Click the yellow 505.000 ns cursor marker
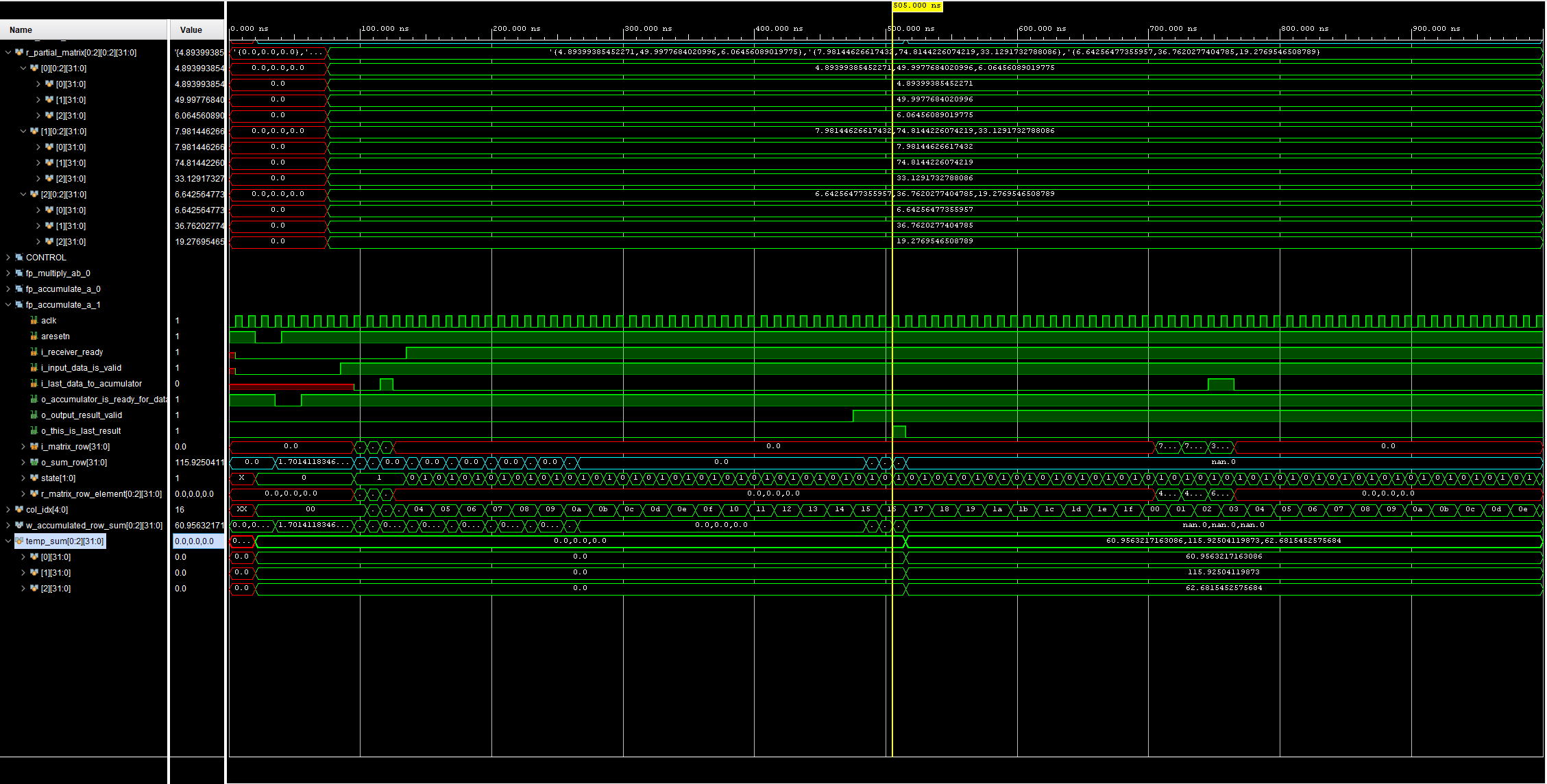The image size is (1547, 784). click(917, 5)
